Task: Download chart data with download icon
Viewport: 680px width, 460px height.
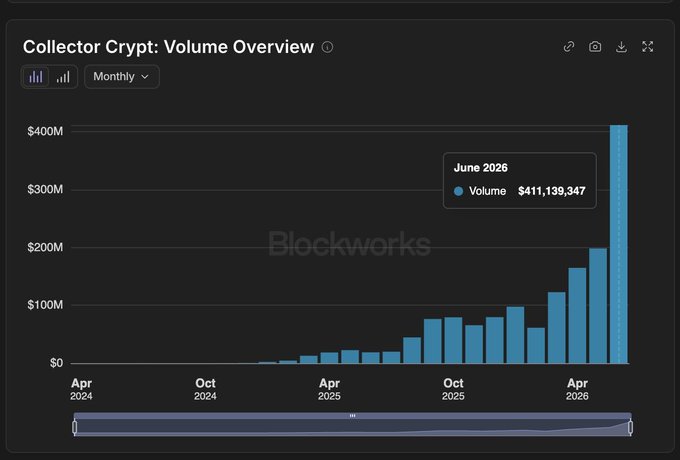Action: click(x=621, y=47)
